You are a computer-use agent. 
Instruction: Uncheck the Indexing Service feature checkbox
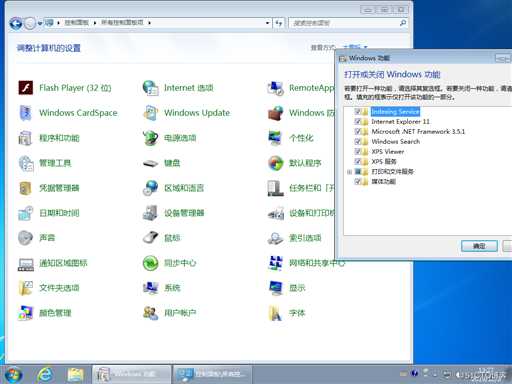[358, 111]
